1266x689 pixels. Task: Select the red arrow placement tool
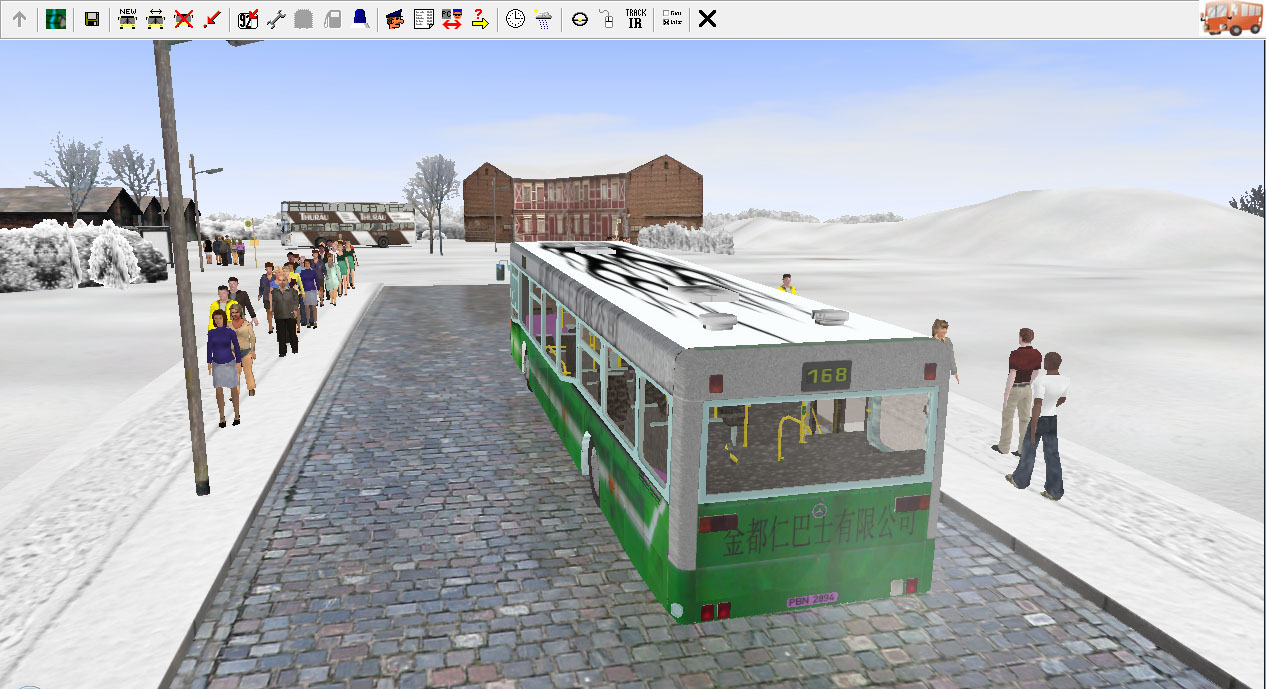click(211, 19)
